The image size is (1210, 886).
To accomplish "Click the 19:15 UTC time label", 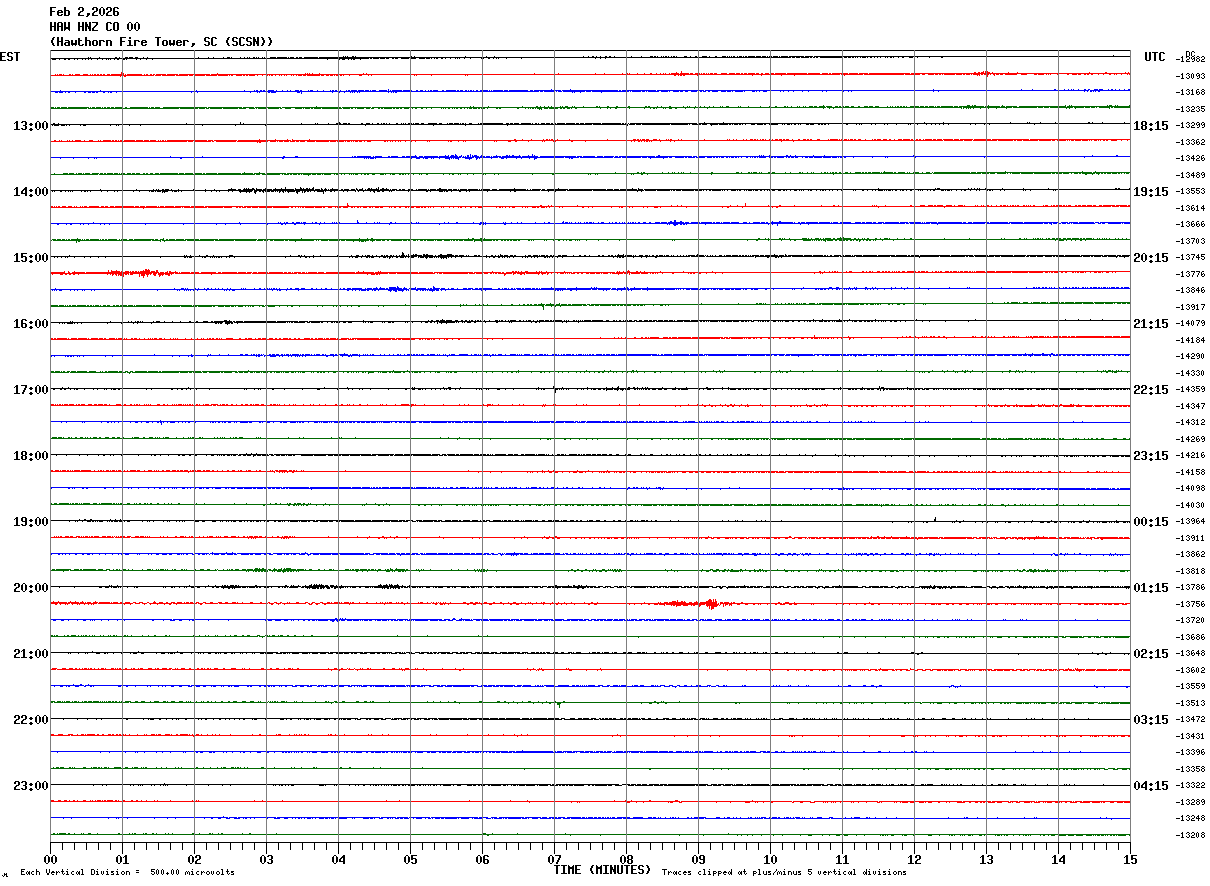I will click(x=1150, y=191).
